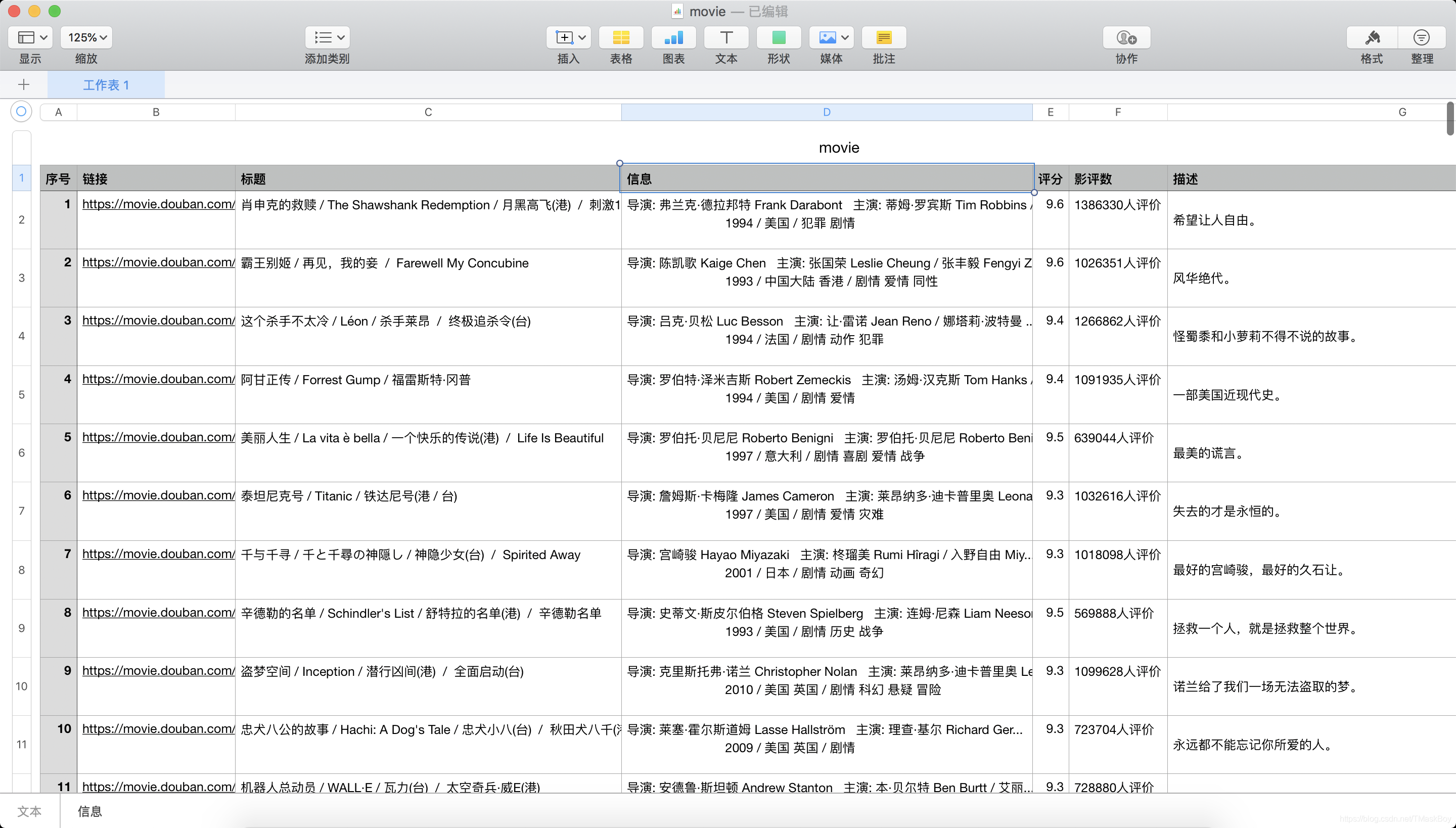
Task: Select column D header
Action: pyautogui.click(x=827, y=112)
